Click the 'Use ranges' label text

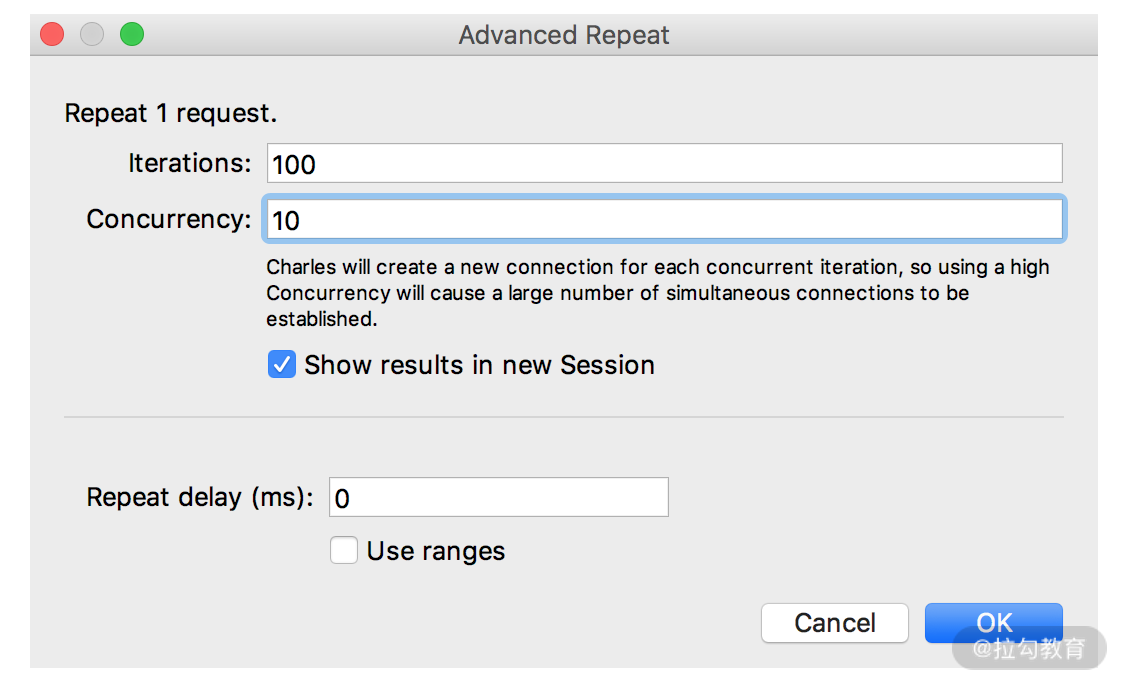click(436, 551)
